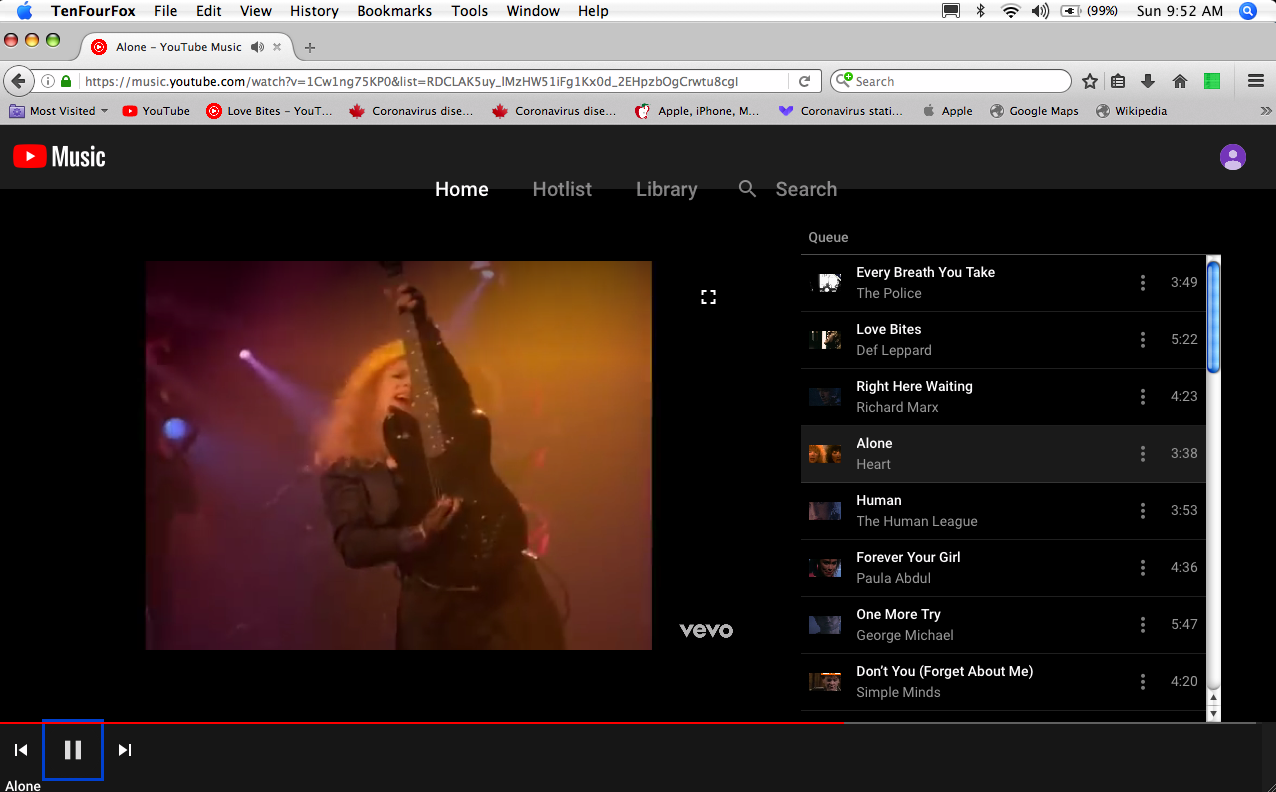Click the green extension icon in toolbar

click(1212, 82)
